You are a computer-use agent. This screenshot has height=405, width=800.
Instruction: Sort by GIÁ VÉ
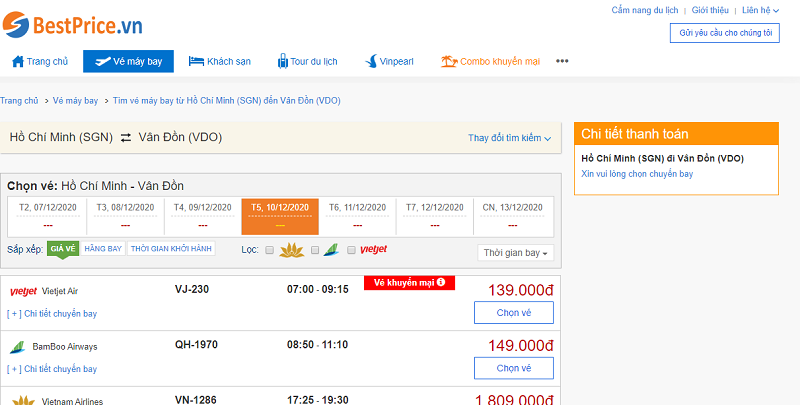coord(63,249)
